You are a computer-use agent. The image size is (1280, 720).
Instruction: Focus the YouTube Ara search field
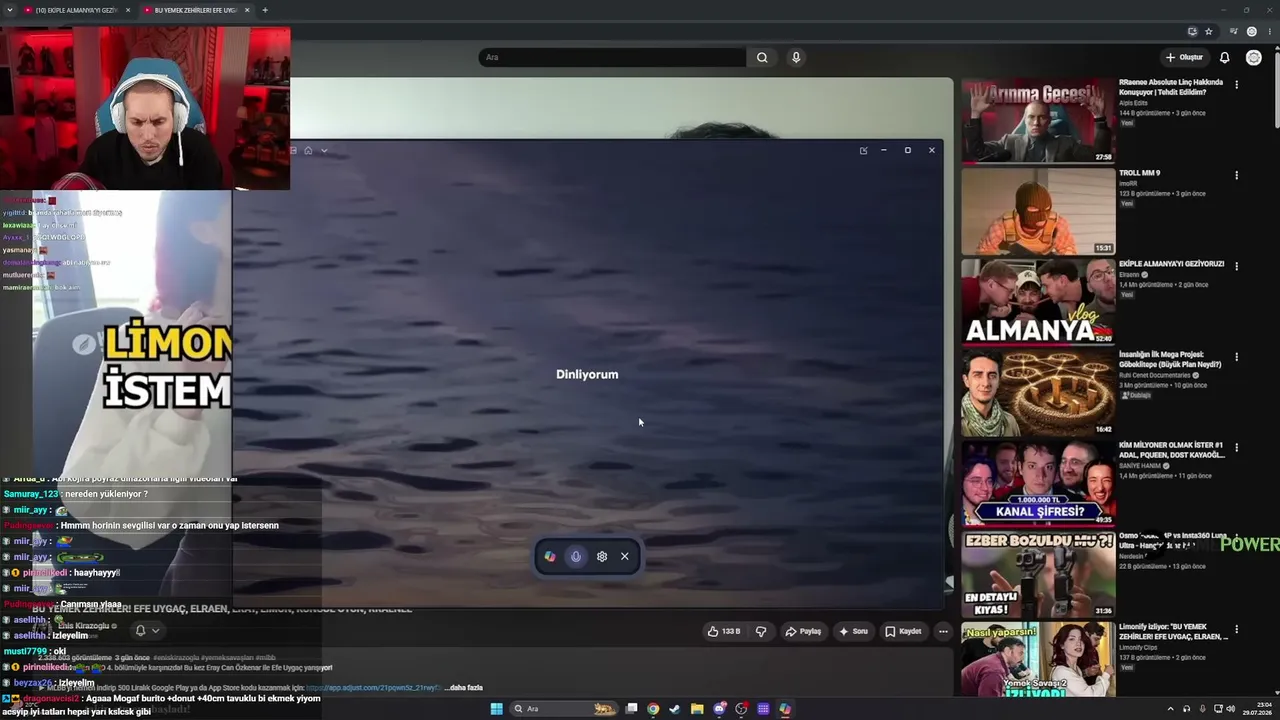pyautogui.click(x=612, y=57)
